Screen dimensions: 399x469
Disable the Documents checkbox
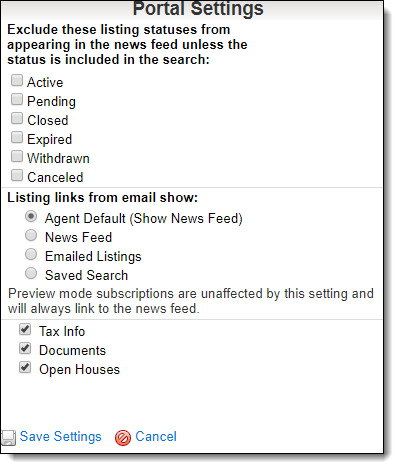25,348
